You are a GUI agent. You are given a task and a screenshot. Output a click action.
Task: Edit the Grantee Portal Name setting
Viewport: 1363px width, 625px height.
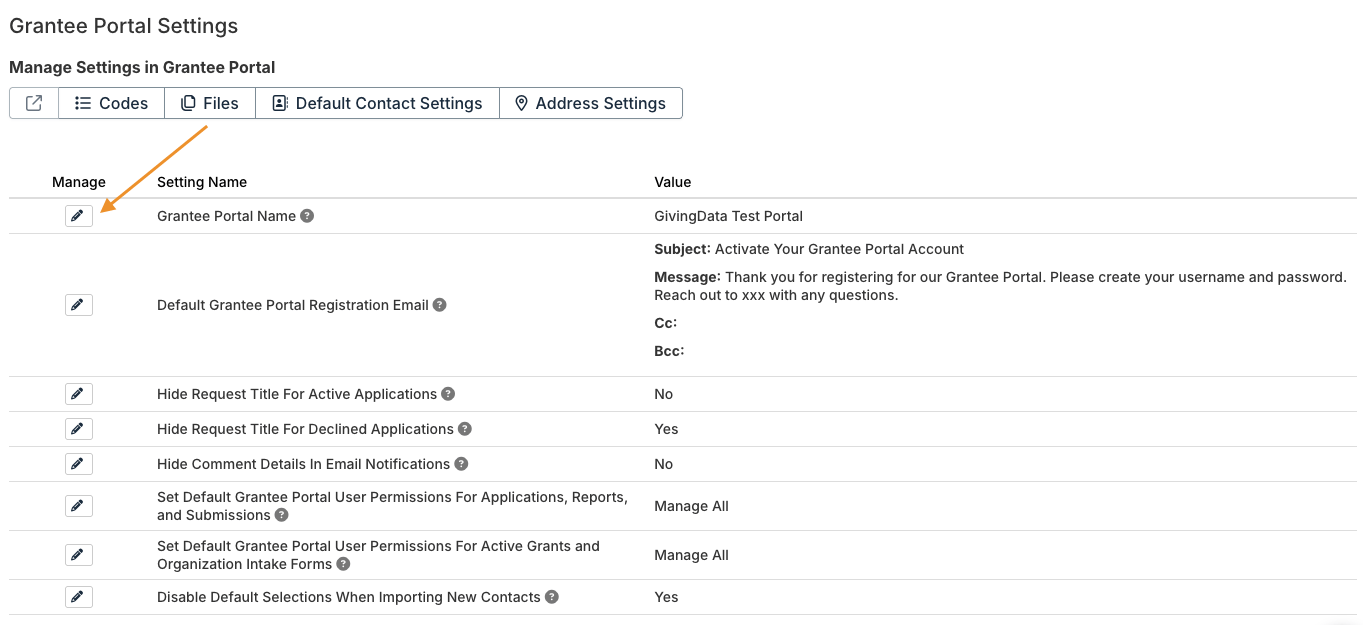click(78, 215)
